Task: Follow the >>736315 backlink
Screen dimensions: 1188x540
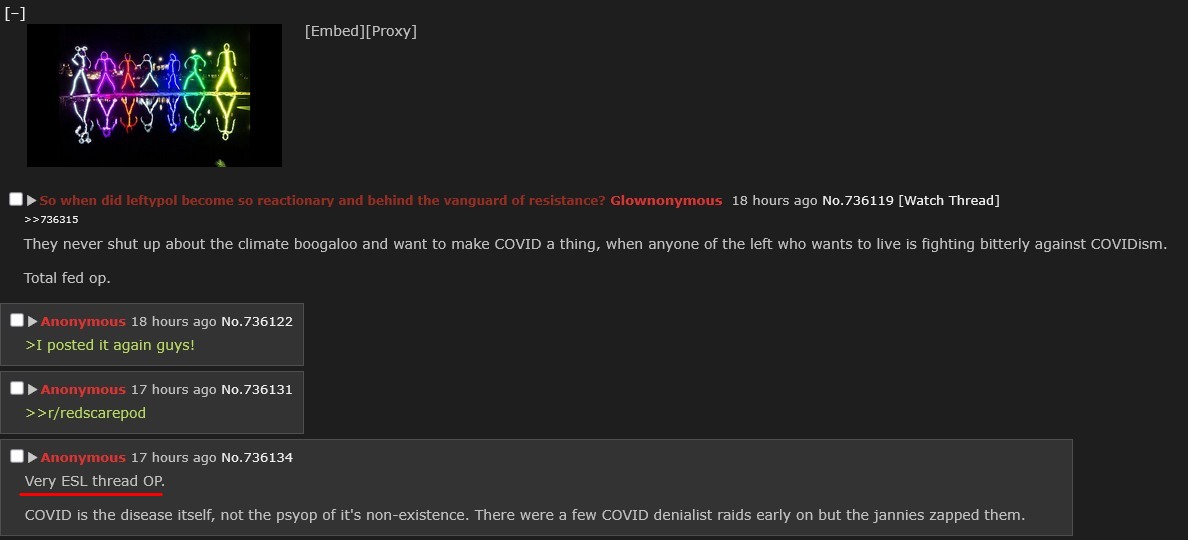Action: (51, 219)
